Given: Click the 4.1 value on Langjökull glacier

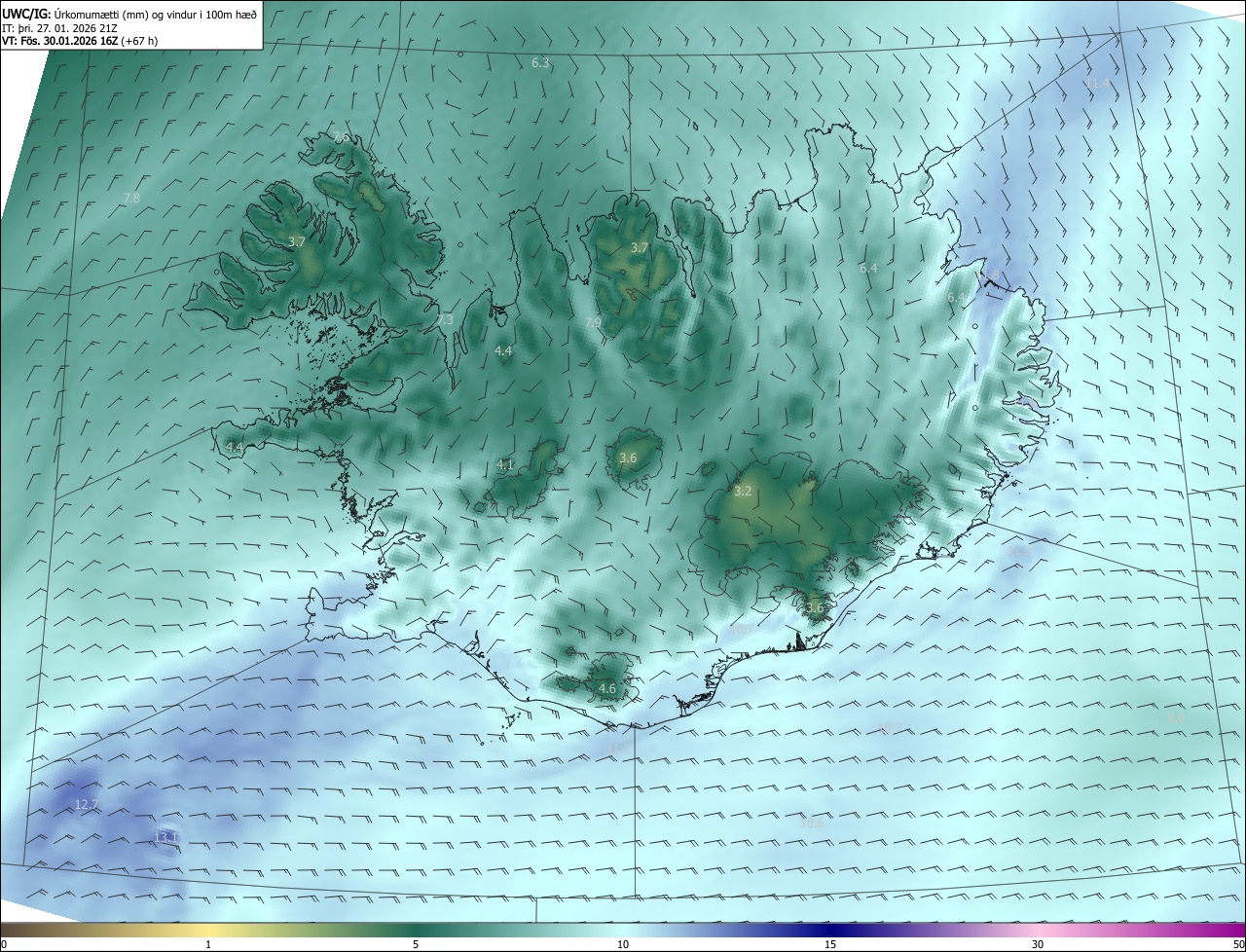Looking at the screenshot, I should [504, 464].
